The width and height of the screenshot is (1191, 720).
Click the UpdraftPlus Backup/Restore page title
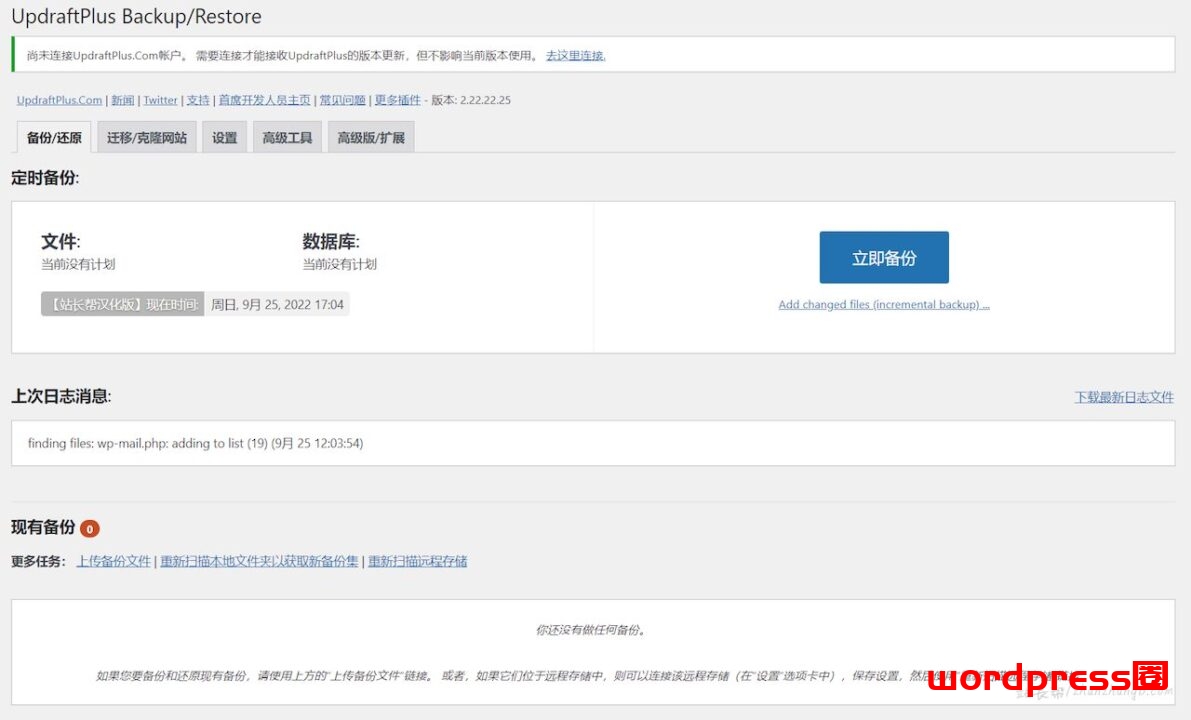tap(136, 16)
